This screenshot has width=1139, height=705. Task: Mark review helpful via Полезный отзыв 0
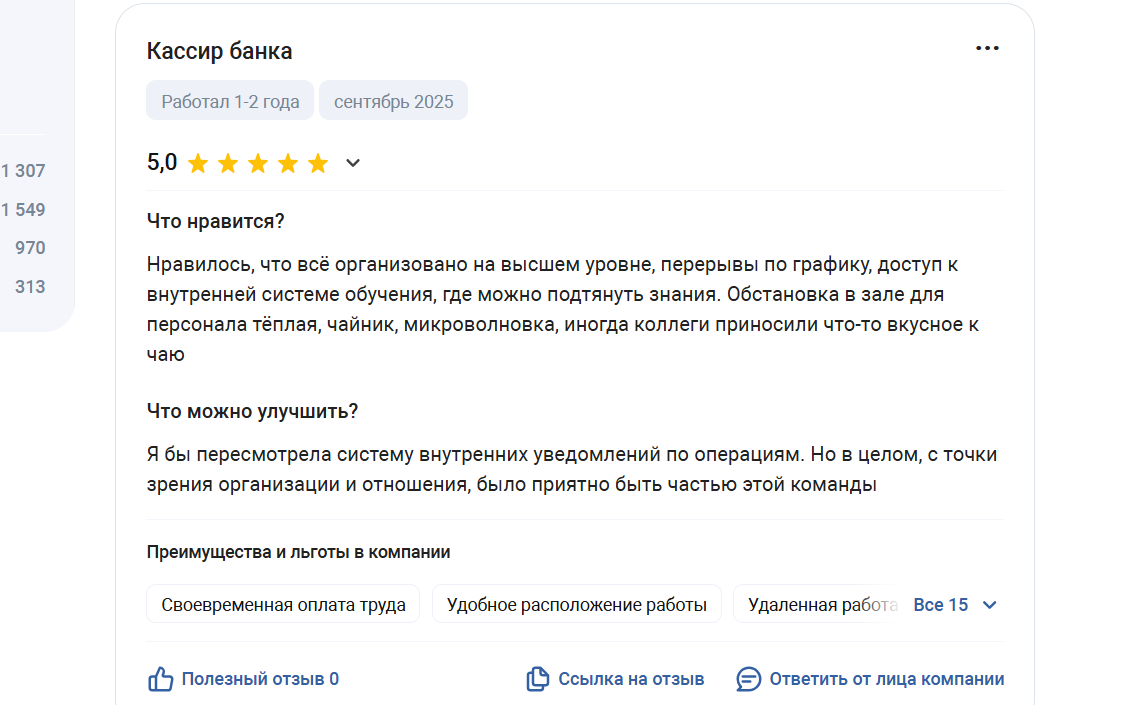[260, 679]
